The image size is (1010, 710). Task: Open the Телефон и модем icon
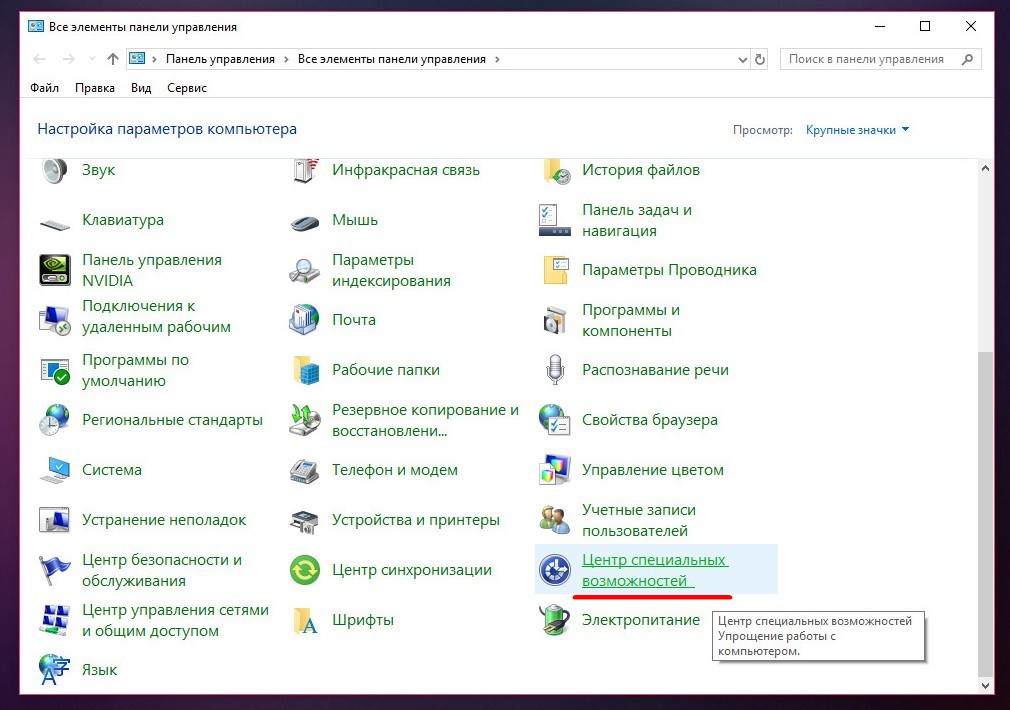pos(304,470)
